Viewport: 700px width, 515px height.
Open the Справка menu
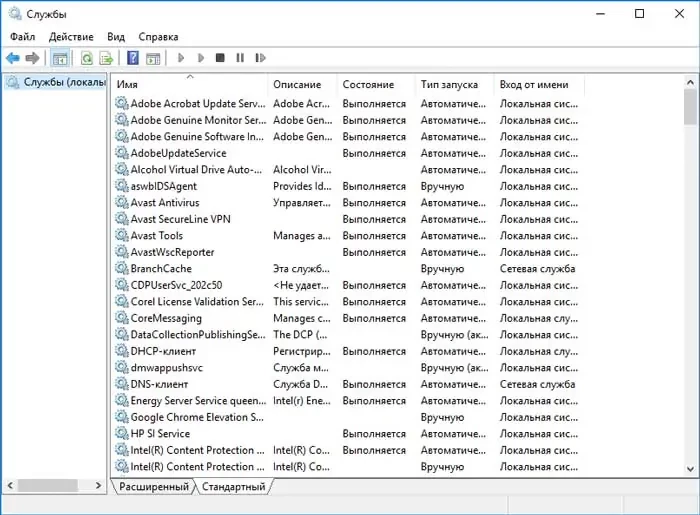pyautogui.click(x=159, y=37)
